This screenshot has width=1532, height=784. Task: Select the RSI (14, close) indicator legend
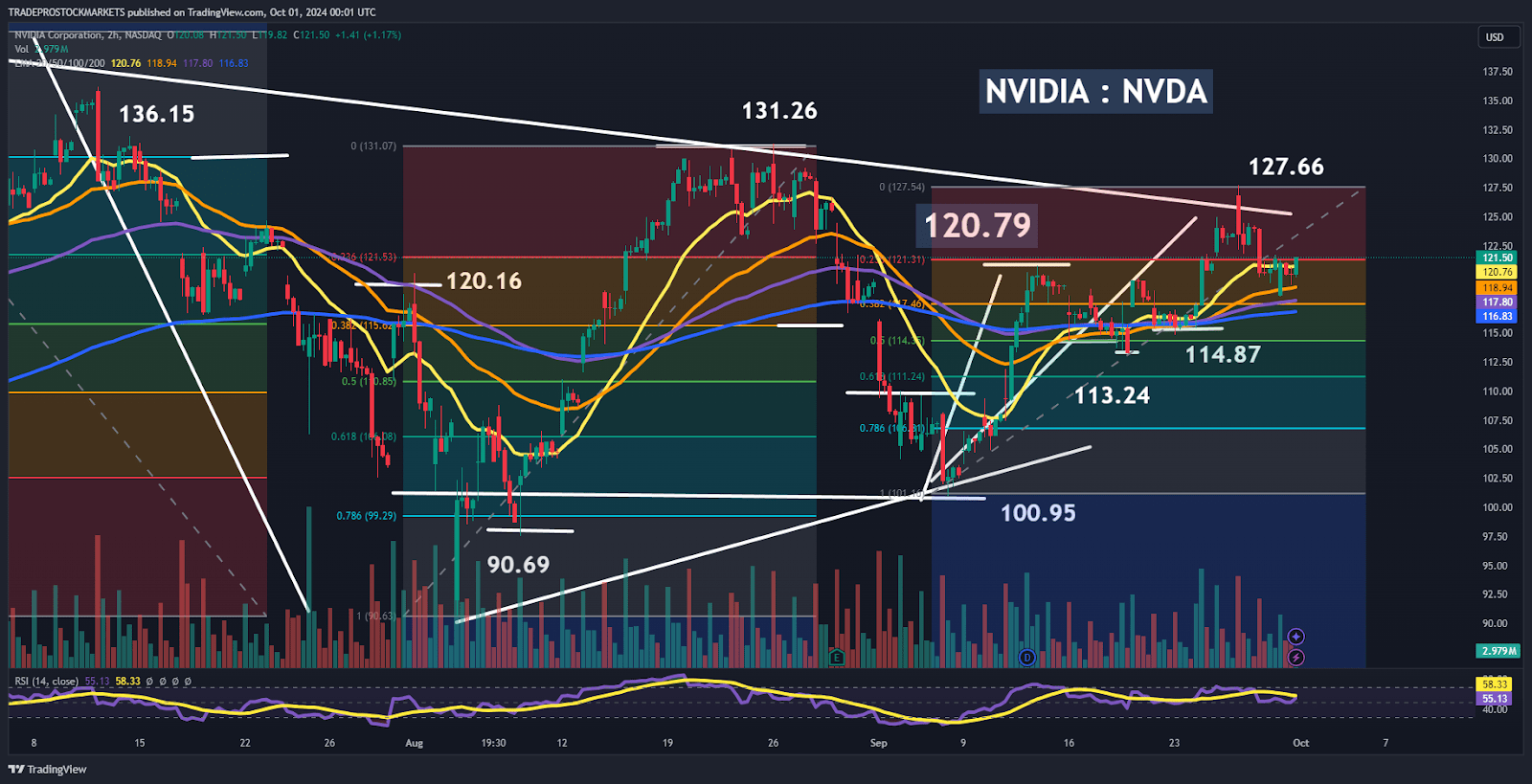pyautogui.click(x=47, y=682)
